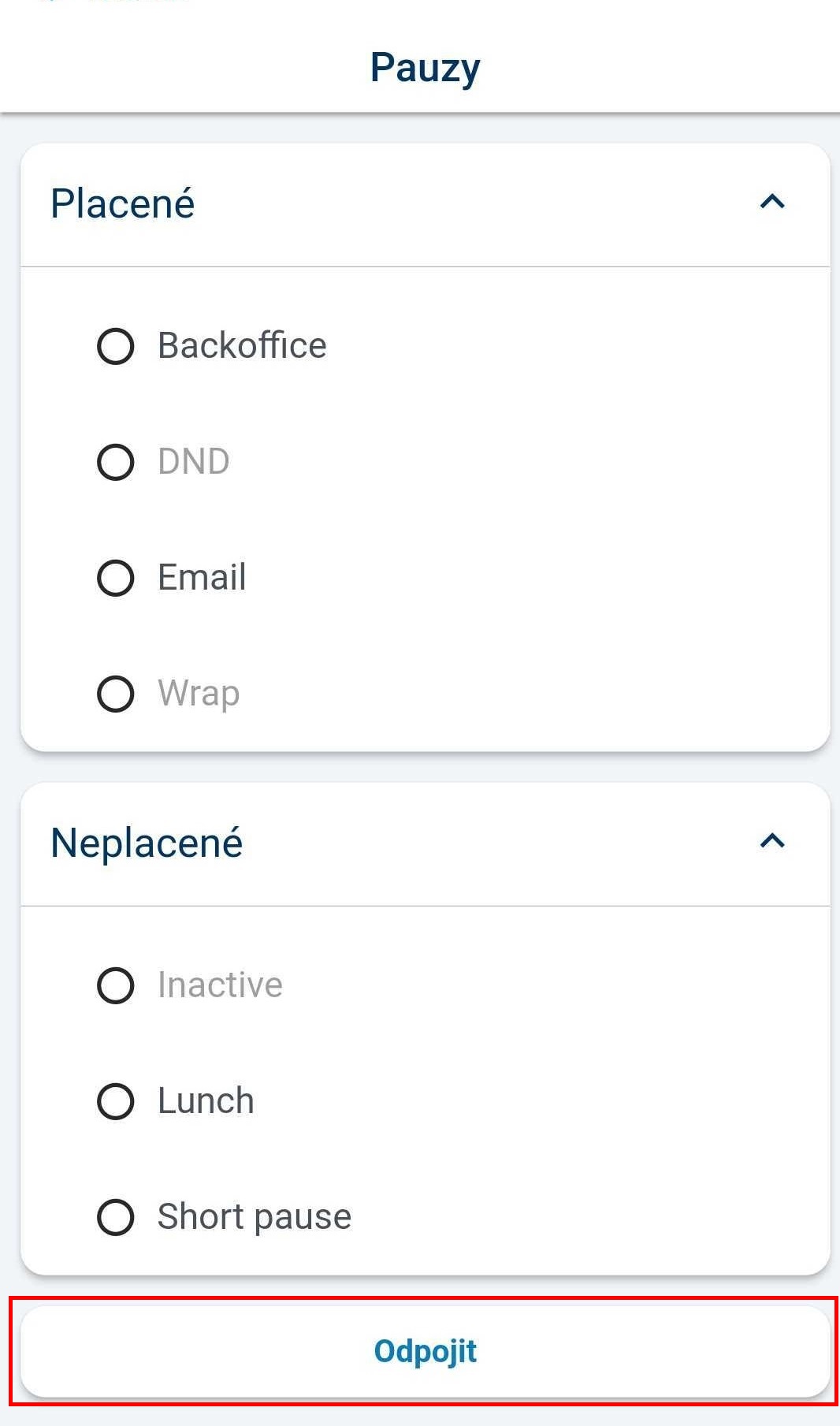Select the Wrap radio button circle
Viewport: 840px width, 1426px height.
coord(115,694)
